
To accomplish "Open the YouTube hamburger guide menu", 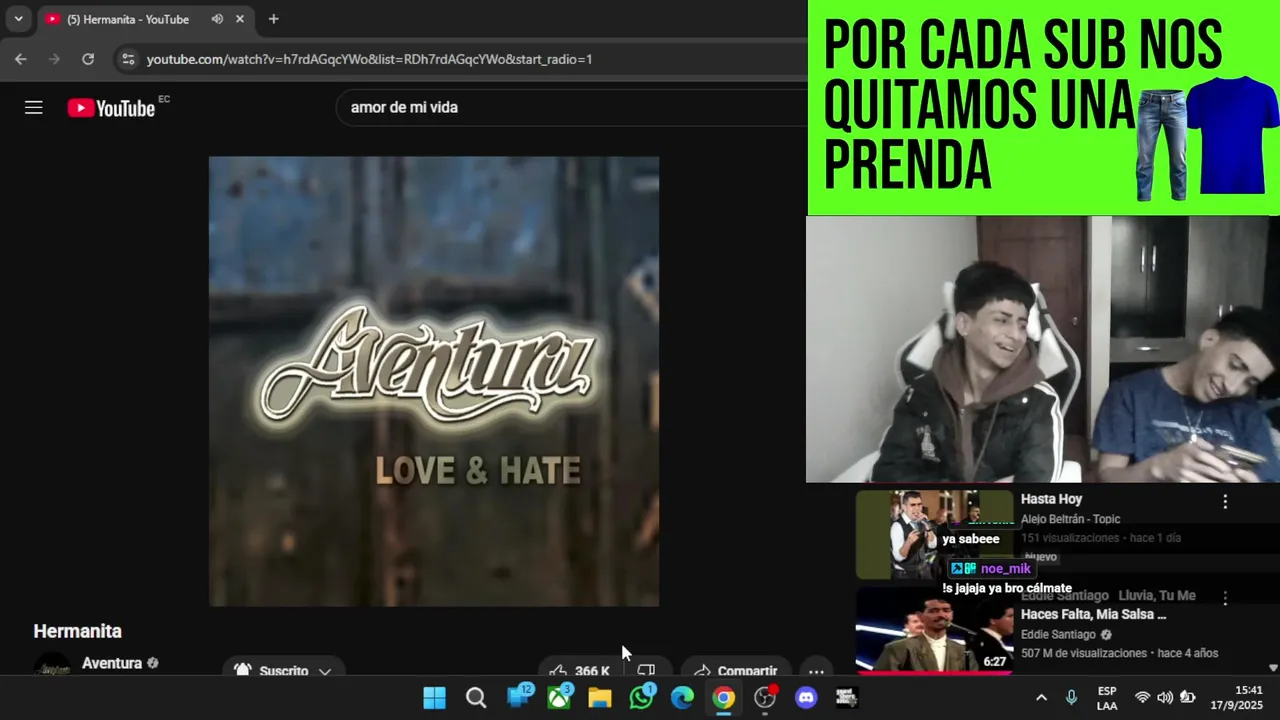I will (x=34, y=107).
